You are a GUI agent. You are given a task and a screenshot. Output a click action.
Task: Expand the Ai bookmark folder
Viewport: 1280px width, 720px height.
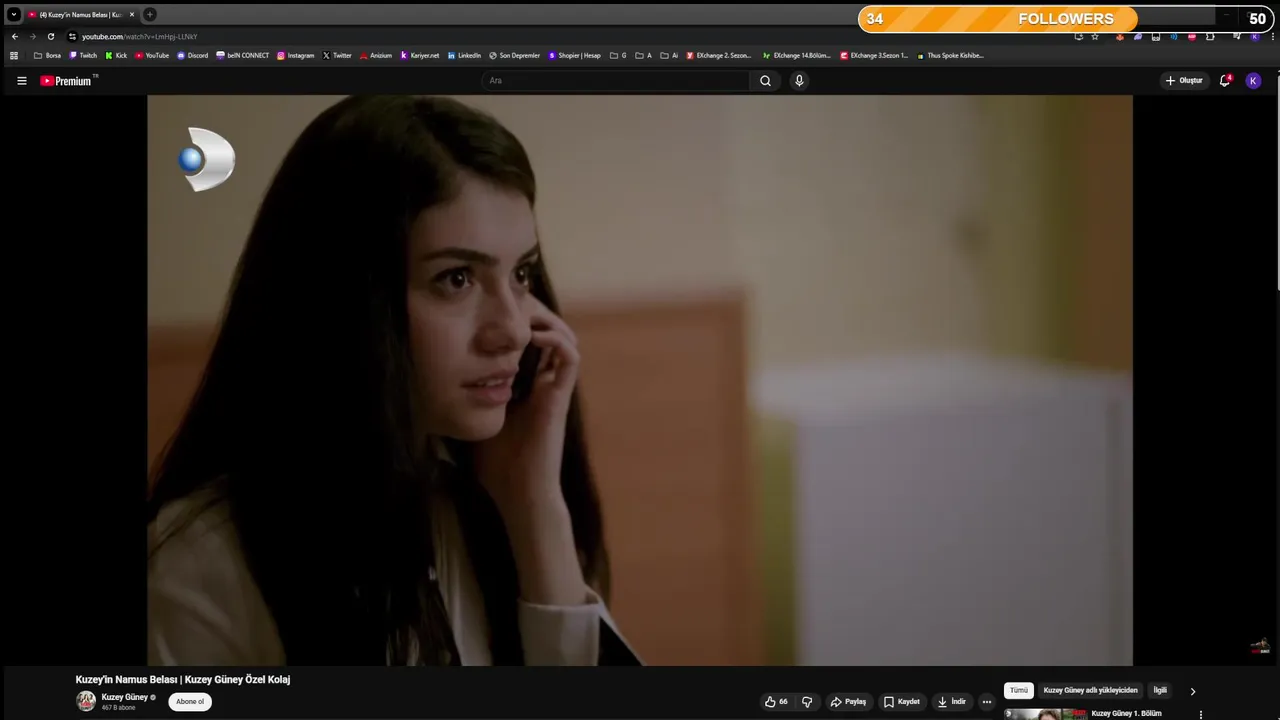click(669, 56)
